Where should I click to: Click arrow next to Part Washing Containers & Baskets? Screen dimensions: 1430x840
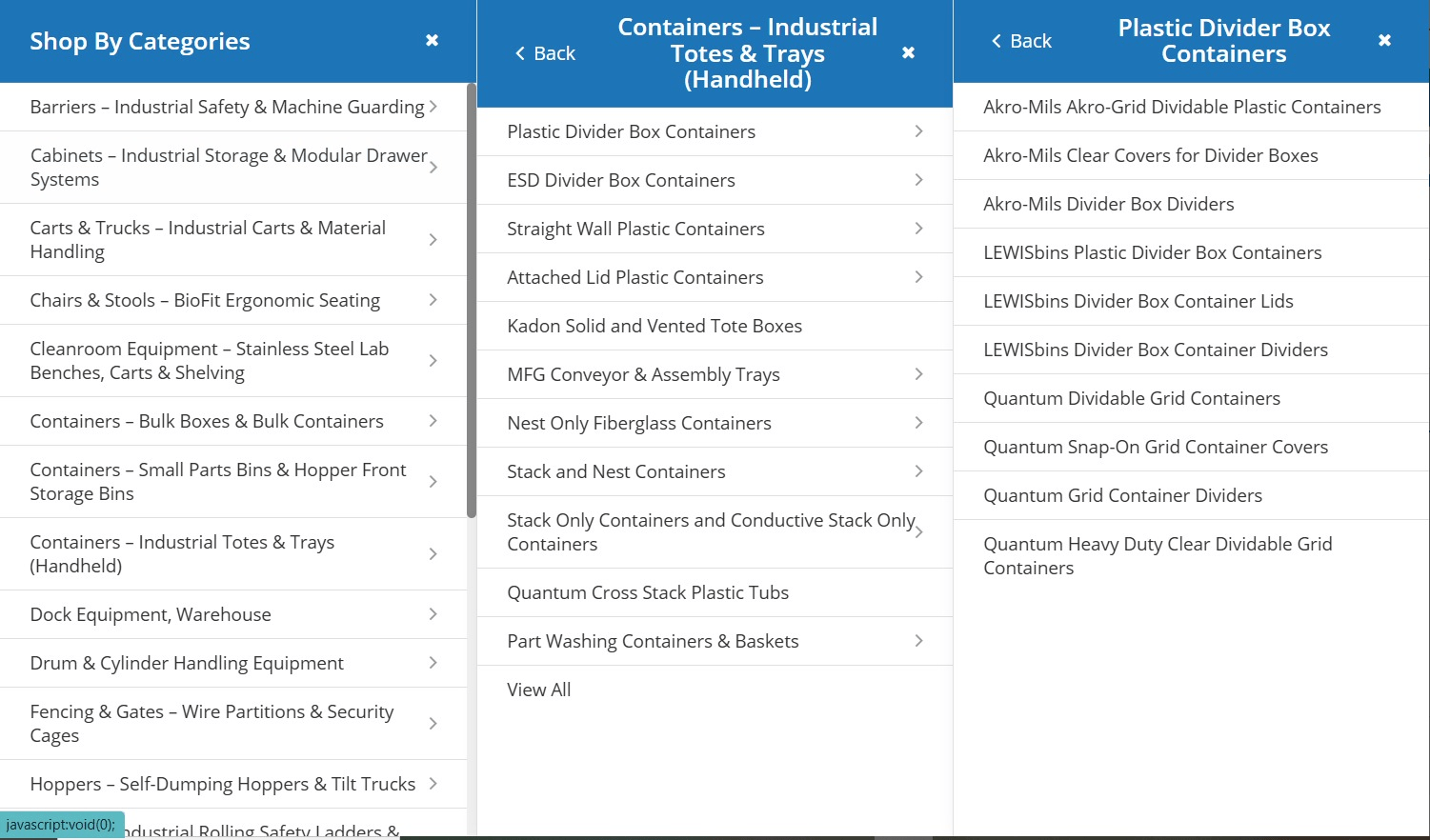[x=918, y=641]
